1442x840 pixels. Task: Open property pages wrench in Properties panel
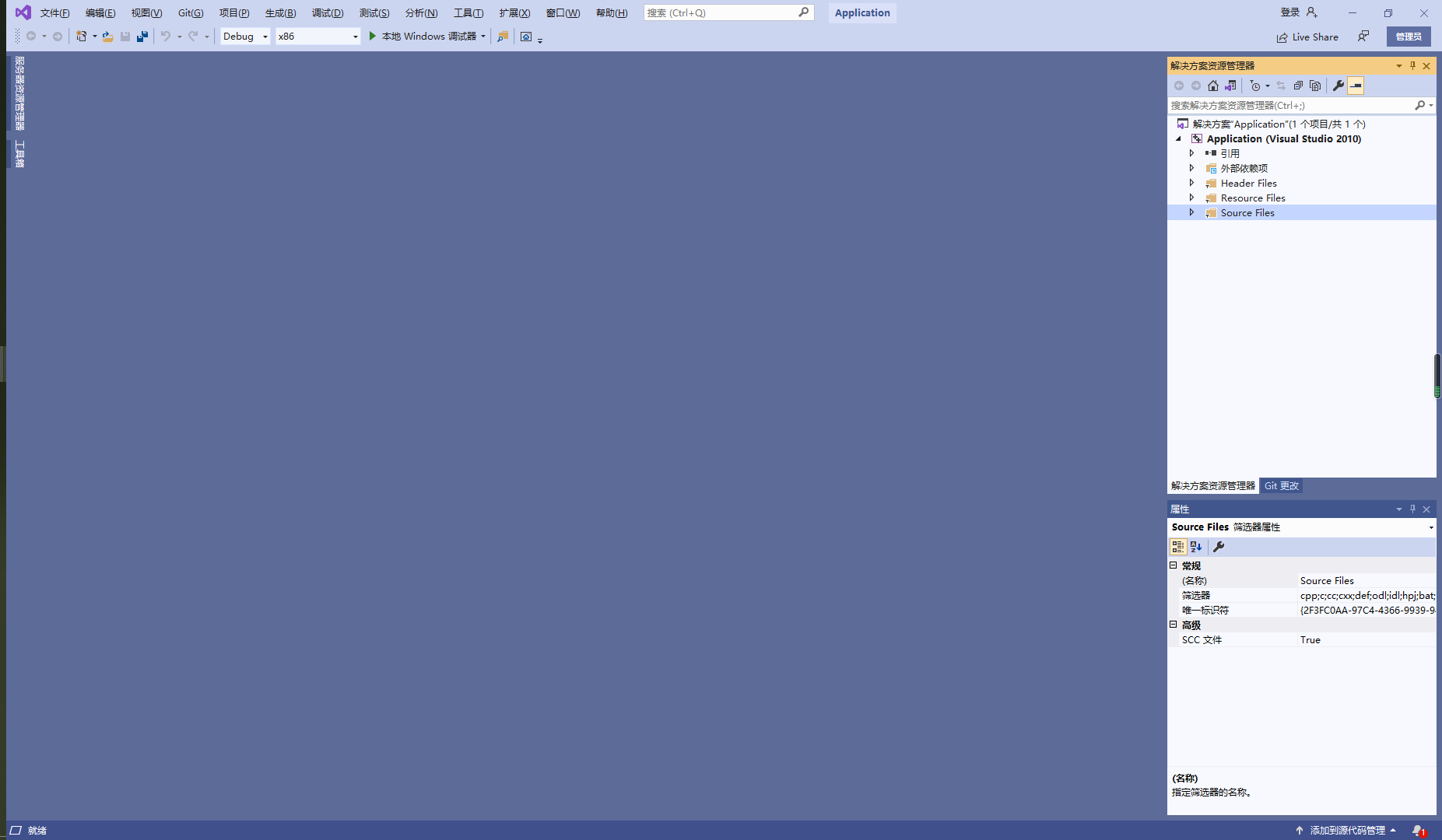1219,547
